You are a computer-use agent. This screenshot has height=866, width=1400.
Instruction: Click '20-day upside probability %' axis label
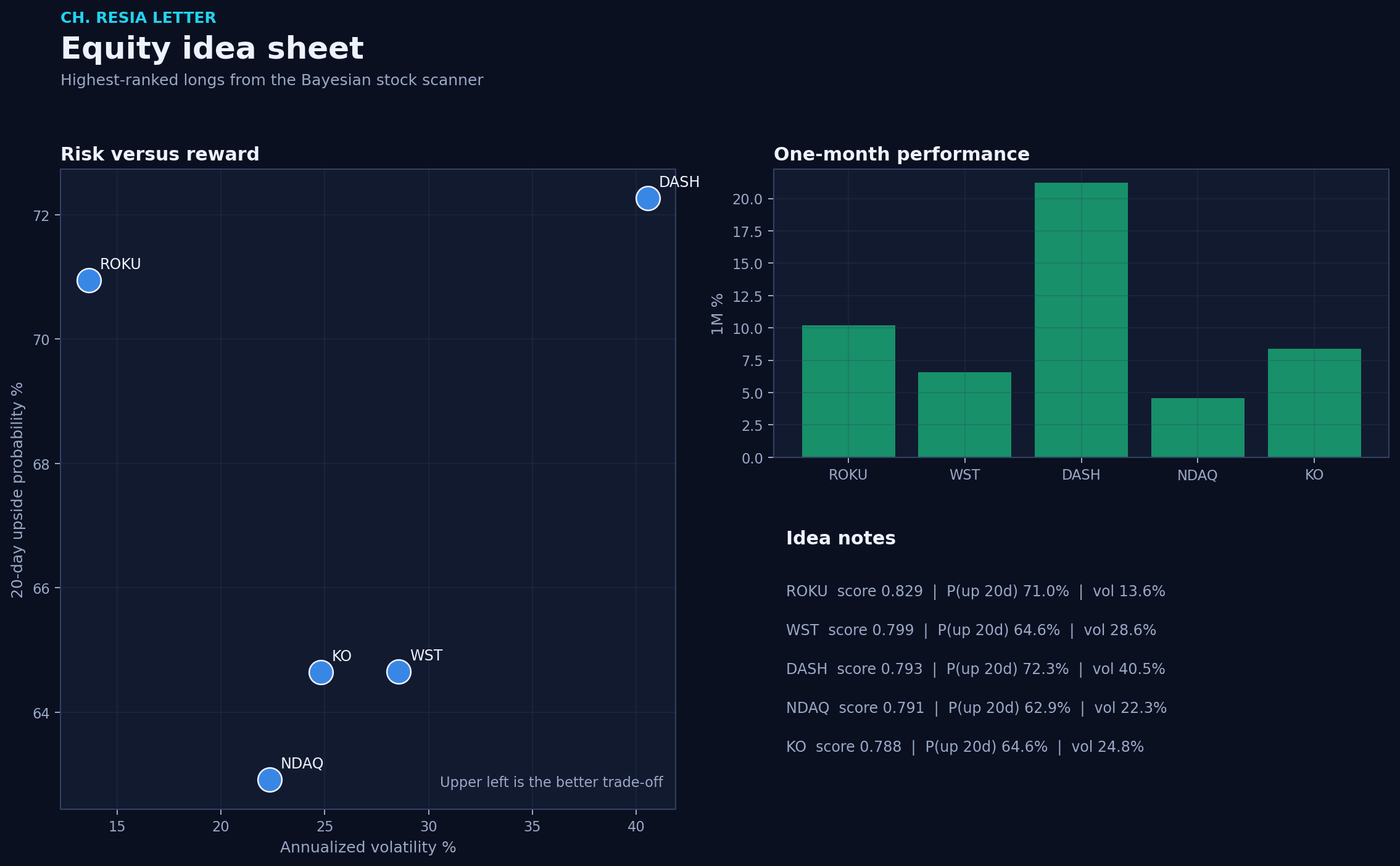[17, 489]
